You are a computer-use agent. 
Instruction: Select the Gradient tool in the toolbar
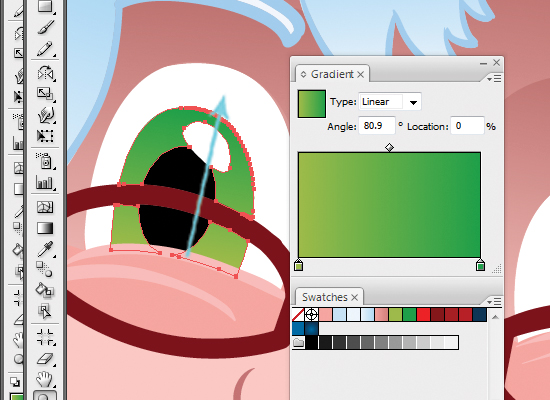click(x=45, y=228)
